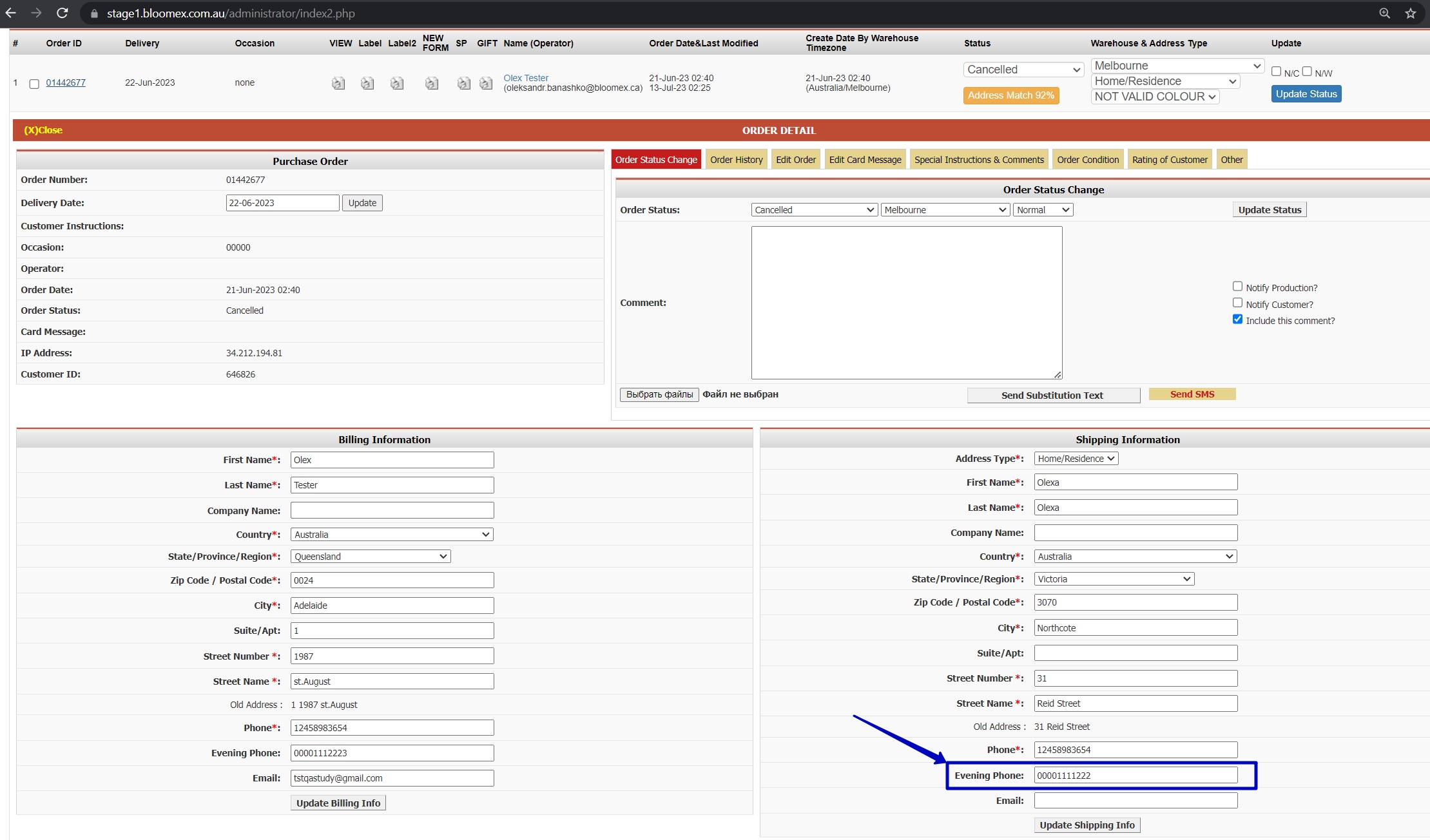Click the browser address bar URL

(x=231, y=14)
